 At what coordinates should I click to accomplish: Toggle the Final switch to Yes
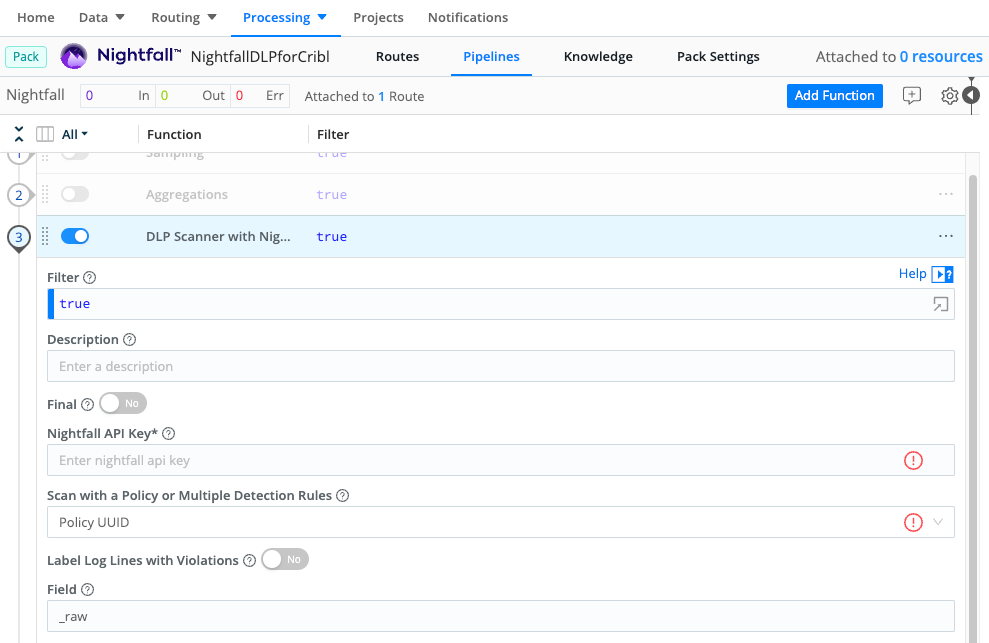coord(123,404)
